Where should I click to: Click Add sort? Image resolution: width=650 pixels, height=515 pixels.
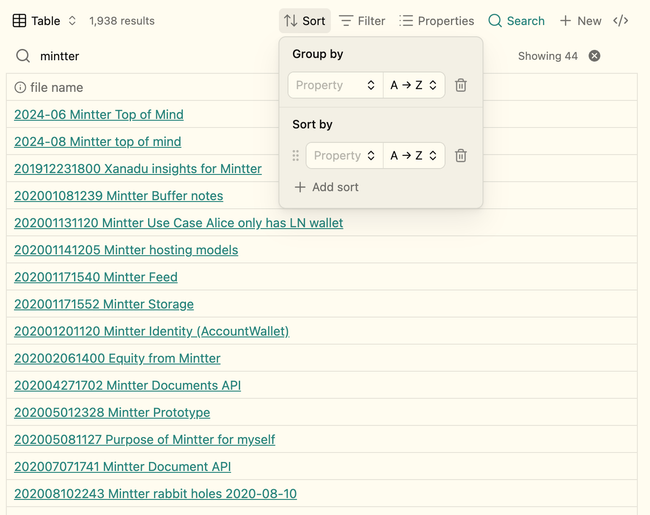pos(326,187)
